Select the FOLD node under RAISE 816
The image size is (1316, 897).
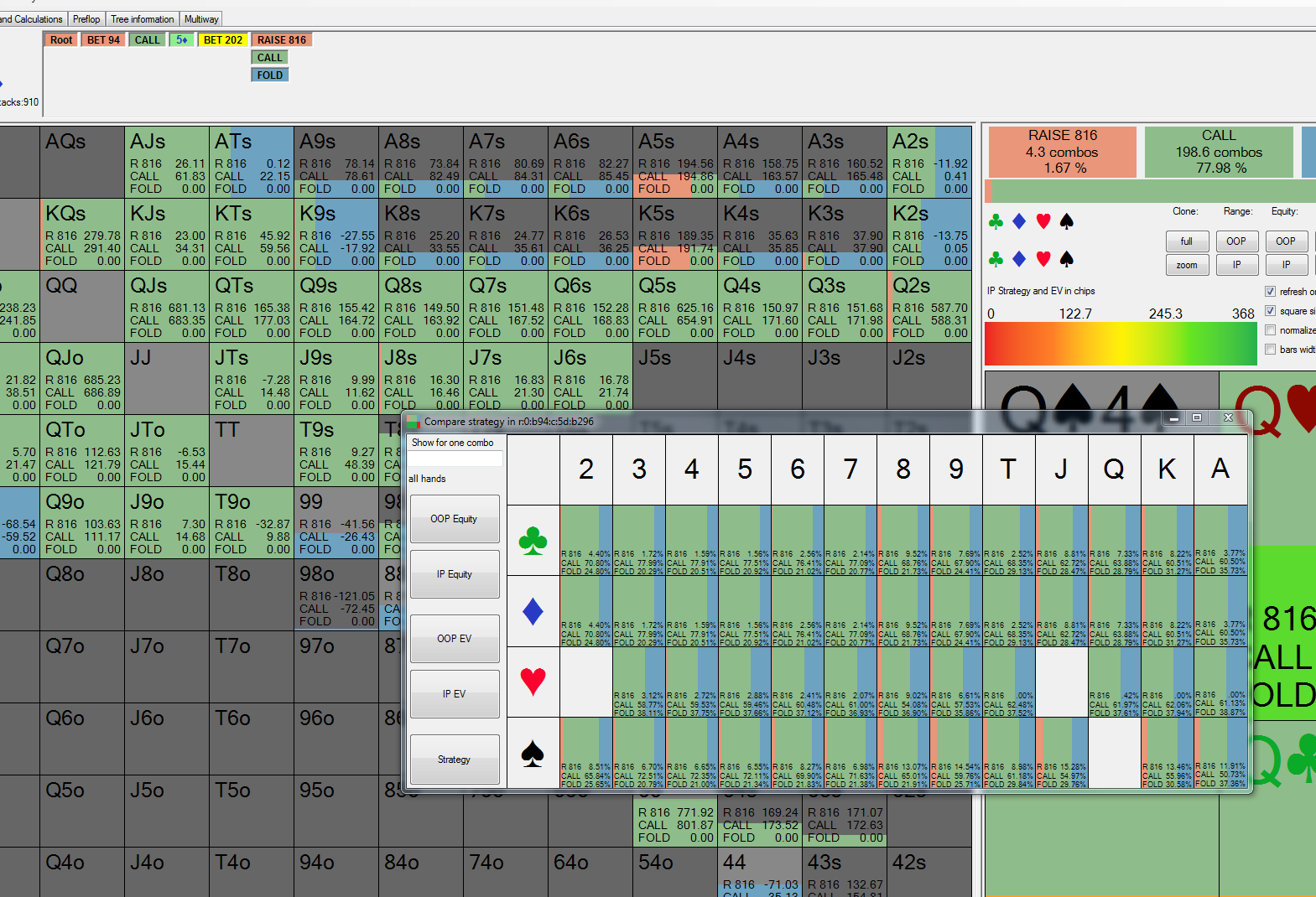270,75
